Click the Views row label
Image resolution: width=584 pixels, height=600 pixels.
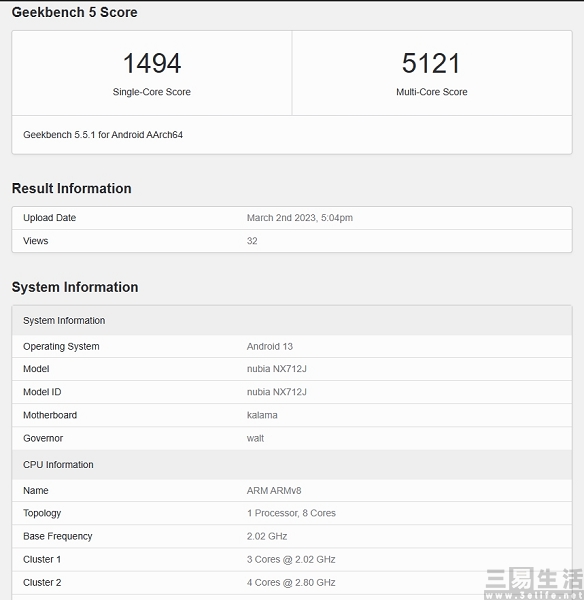click(36, 241)
